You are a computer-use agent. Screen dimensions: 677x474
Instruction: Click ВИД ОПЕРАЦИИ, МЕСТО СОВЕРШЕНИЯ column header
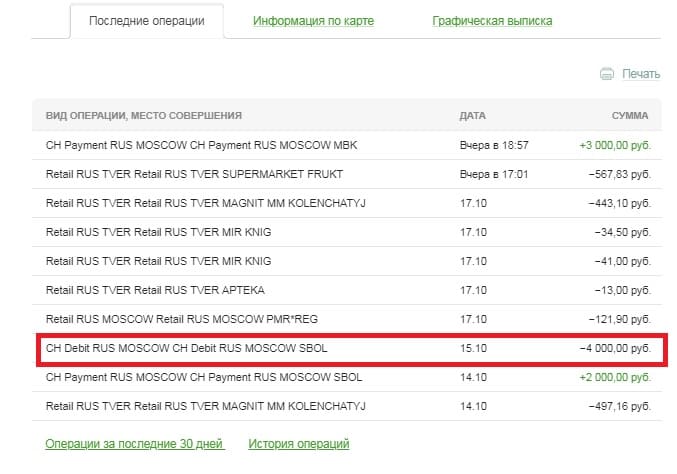click(x=143, y=116)
